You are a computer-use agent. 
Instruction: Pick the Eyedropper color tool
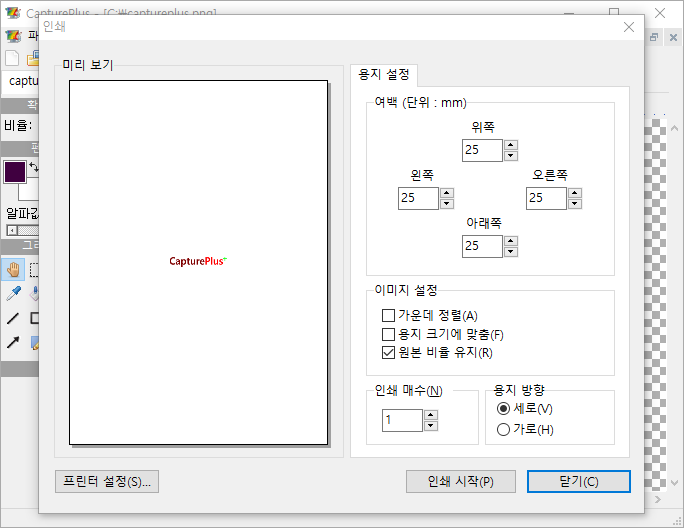tap(13, 293)
